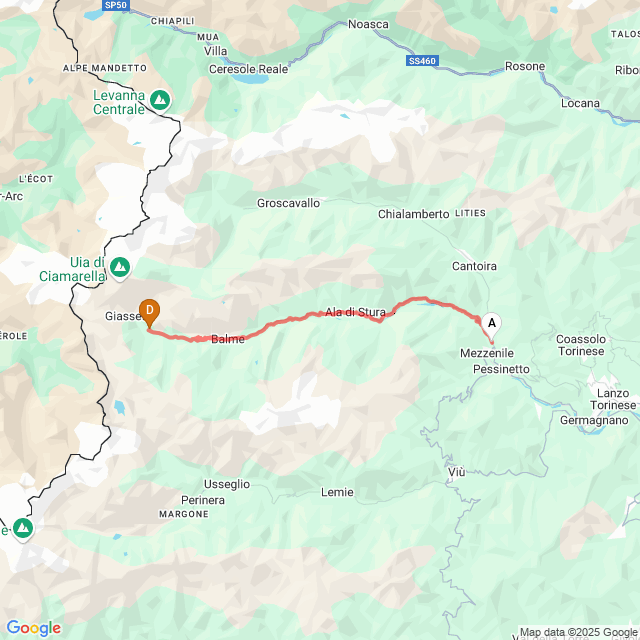Select the Ala di Stura town label
This screenshot has width=640, height=640.
point(355,312)
